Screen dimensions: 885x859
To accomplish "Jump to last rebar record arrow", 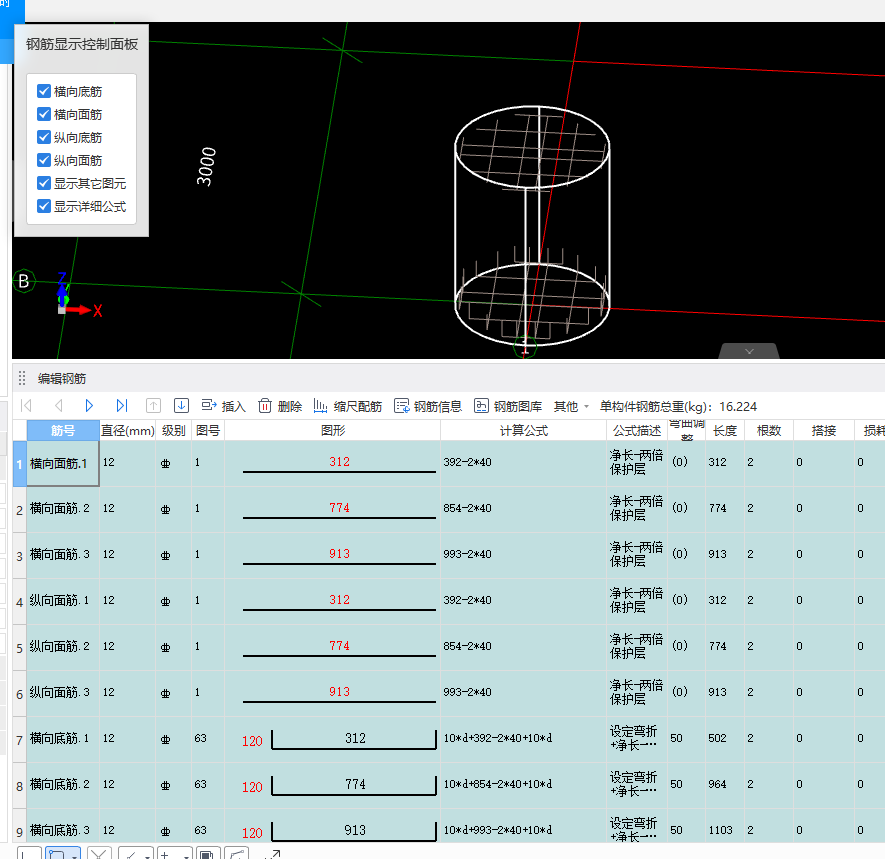I will pos(121,406).
